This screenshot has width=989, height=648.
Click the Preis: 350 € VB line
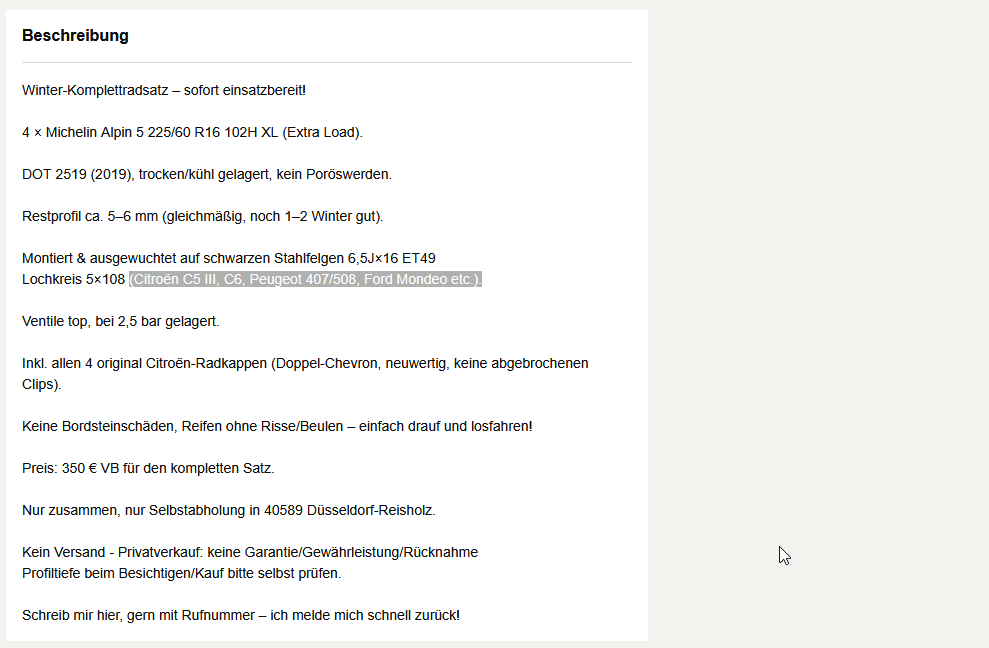(x=148, y=468)
